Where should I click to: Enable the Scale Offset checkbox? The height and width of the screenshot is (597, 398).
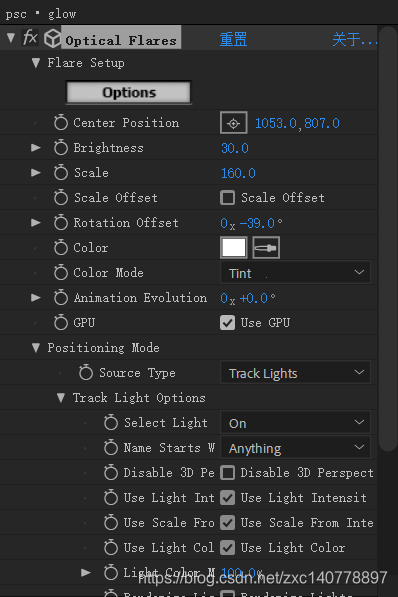coord(227,198)
